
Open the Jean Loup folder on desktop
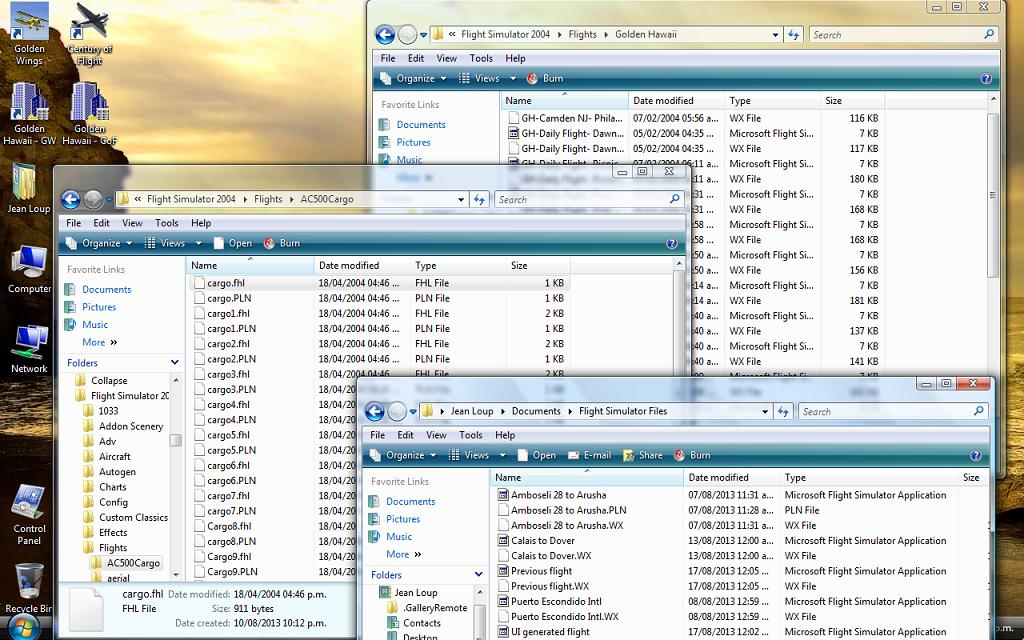click(29, 189)
